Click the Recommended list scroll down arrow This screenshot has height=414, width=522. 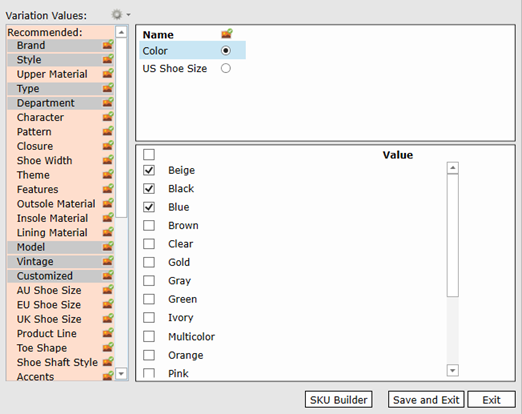121,374
